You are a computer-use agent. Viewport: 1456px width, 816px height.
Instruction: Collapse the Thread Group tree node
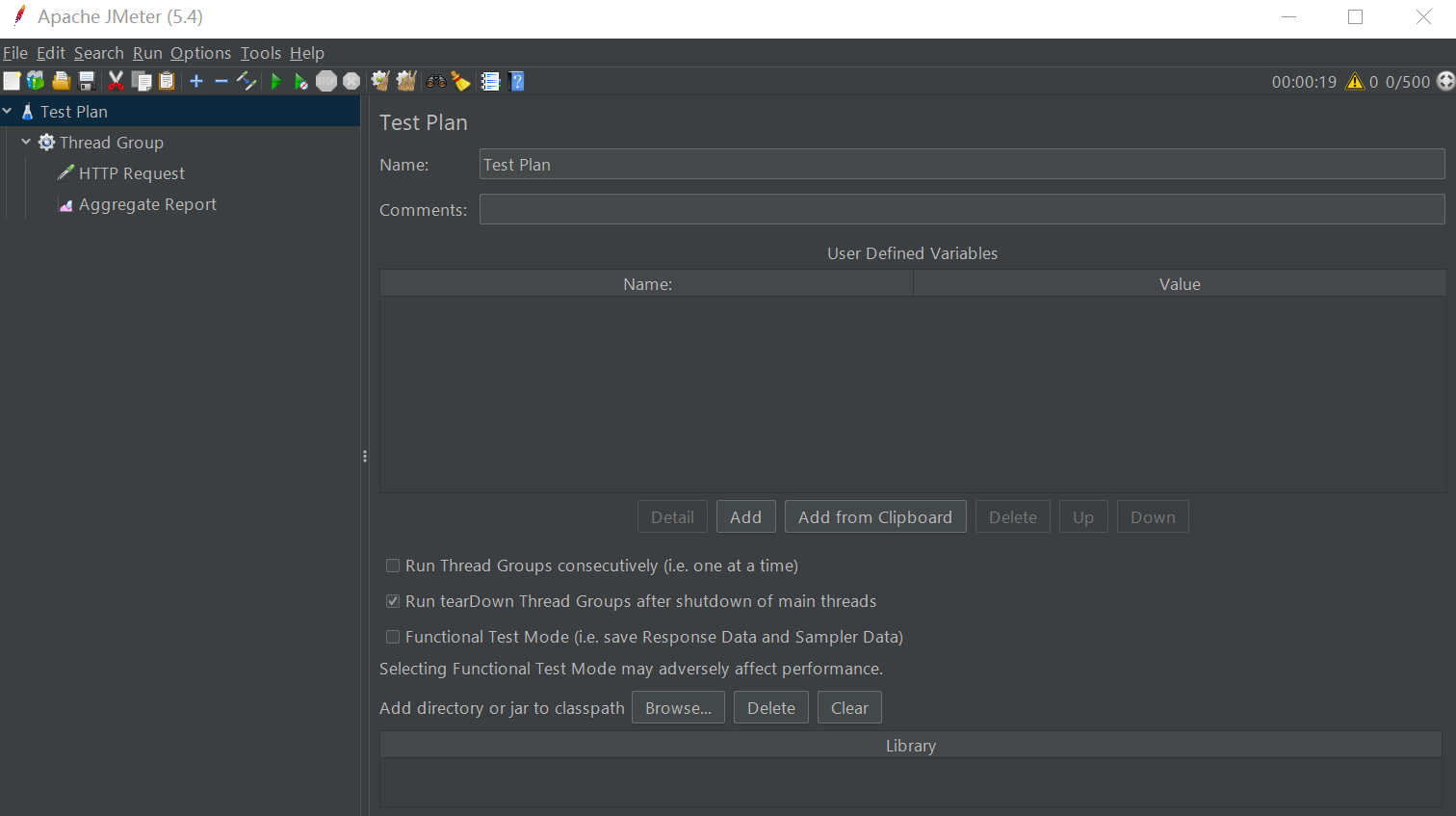pyautogui.click(x=26, y=143)
